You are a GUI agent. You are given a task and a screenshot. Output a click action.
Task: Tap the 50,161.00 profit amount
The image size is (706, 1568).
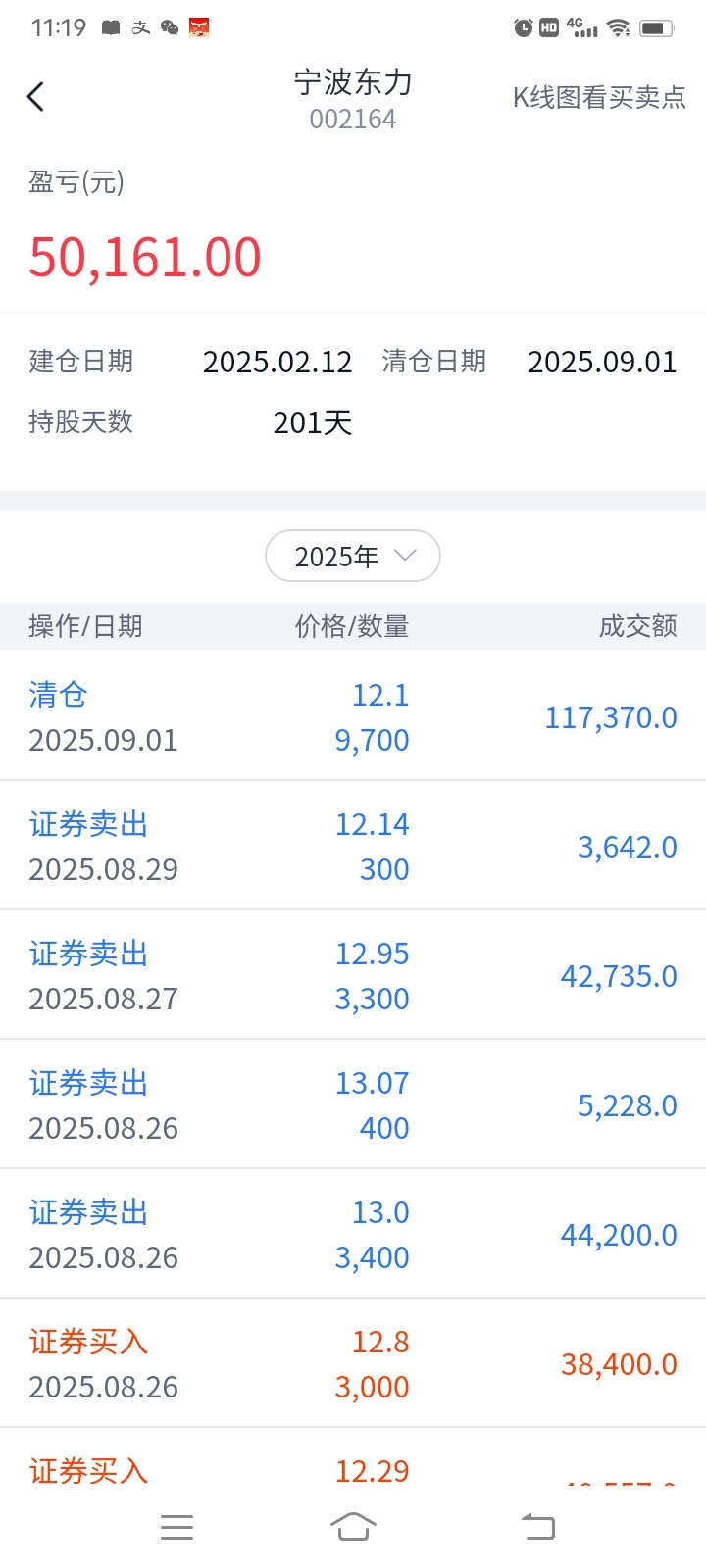click(x=145, y=258)
